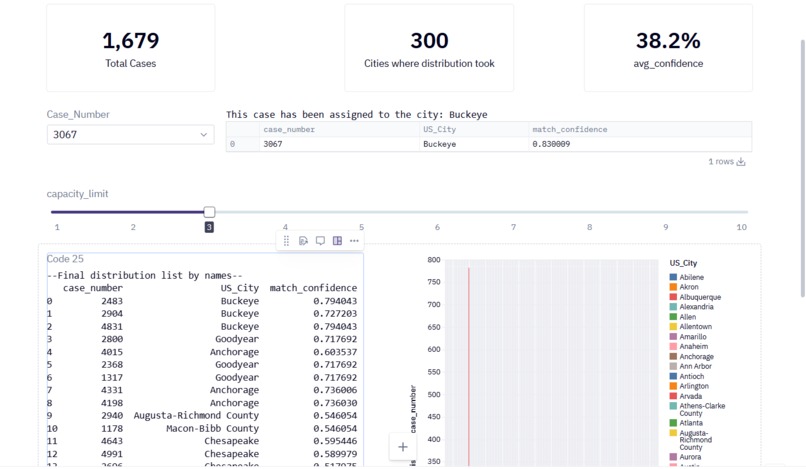The image size is (806, 469).
Task: Click the layout columns icon in cell toolbar
Action: coord(337,241)
